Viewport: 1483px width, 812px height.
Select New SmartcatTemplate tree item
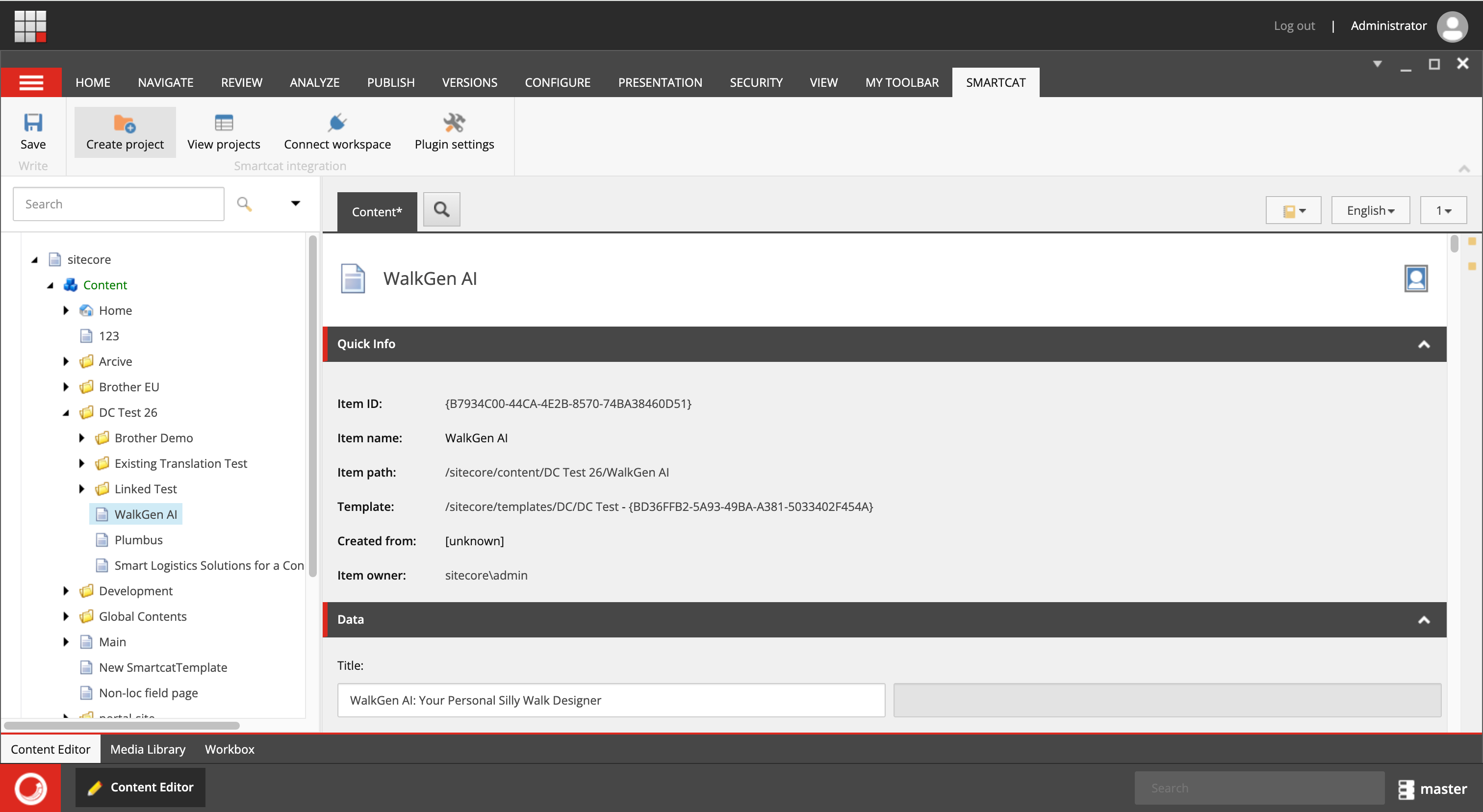(x=163, y=667)
